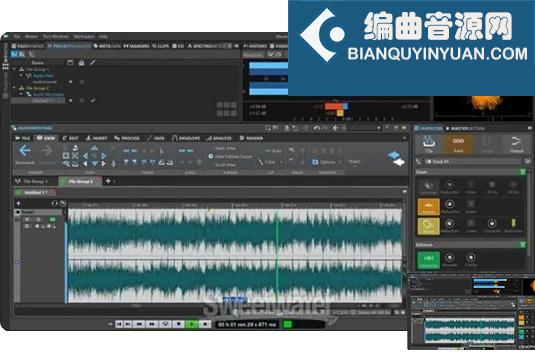Toggle the Enhance section power button
This screenshot has width=535, height=363.
point(523,245)
